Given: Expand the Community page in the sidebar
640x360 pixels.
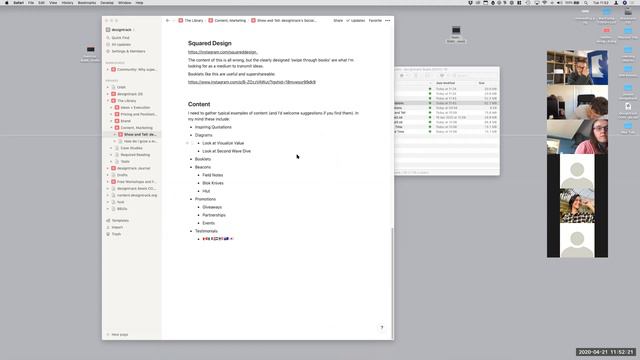Looking at the screenshot, I should point(108,70).
